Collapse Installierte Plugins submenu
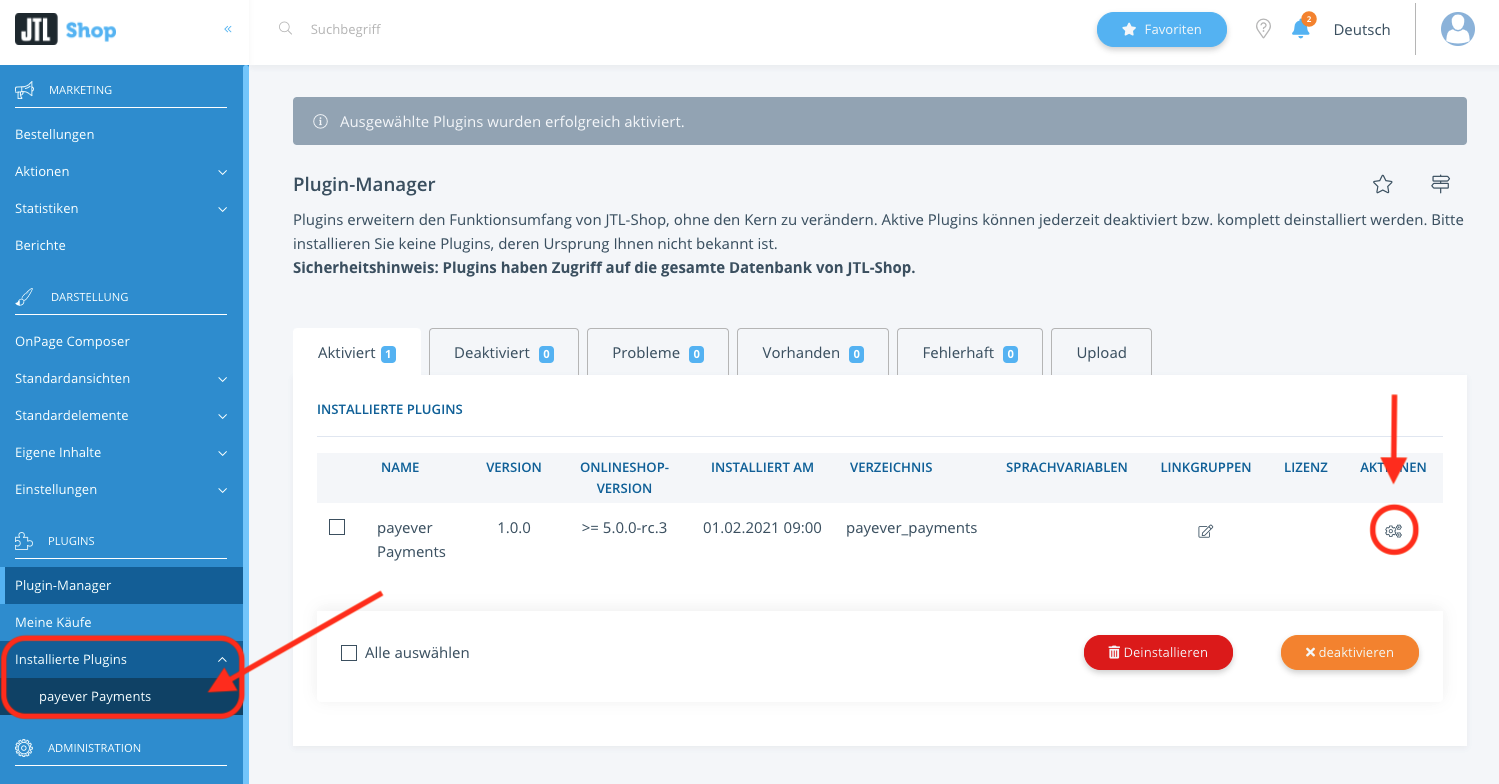The width and height of the screenshot is (1499, 784). pos(121,659)
